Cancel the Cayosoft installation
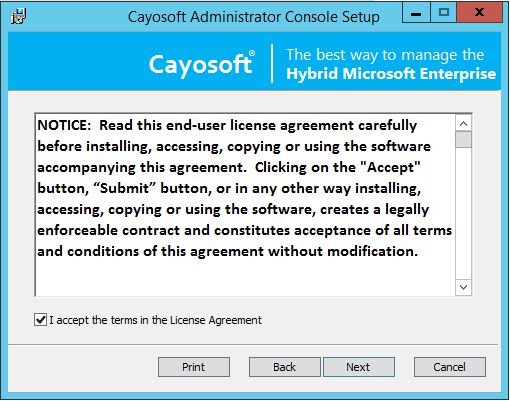510x401 pixels. coord(450,367)
